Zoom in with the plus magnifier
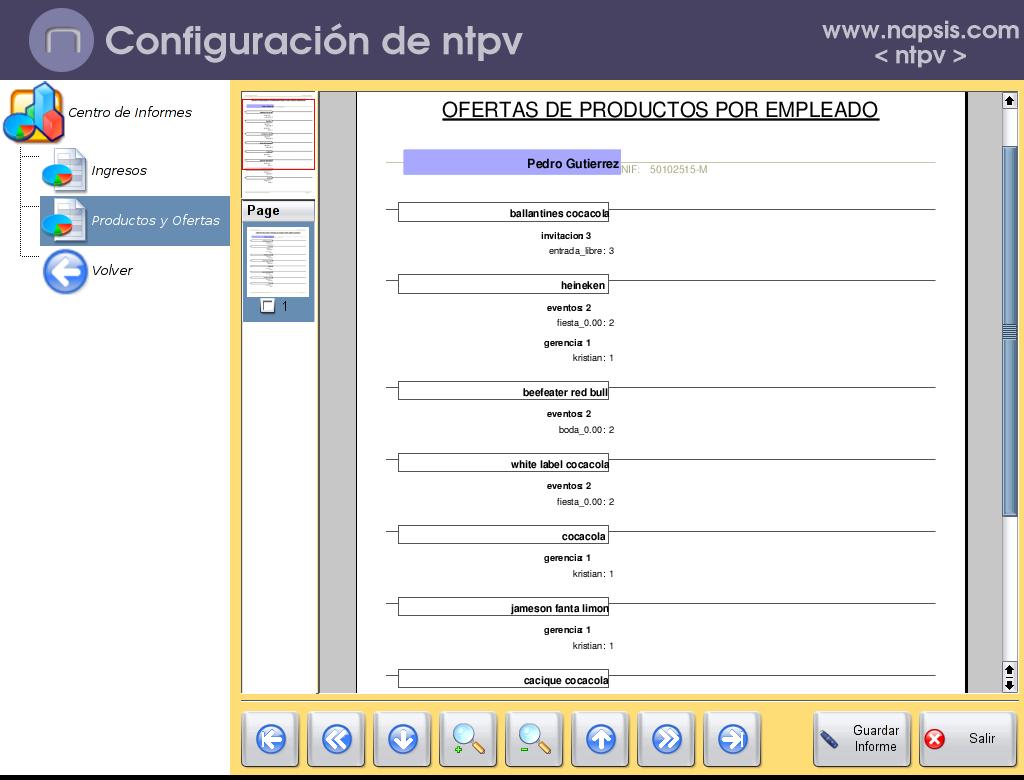The image size is (1024, 780). click(x=468, y=739)
